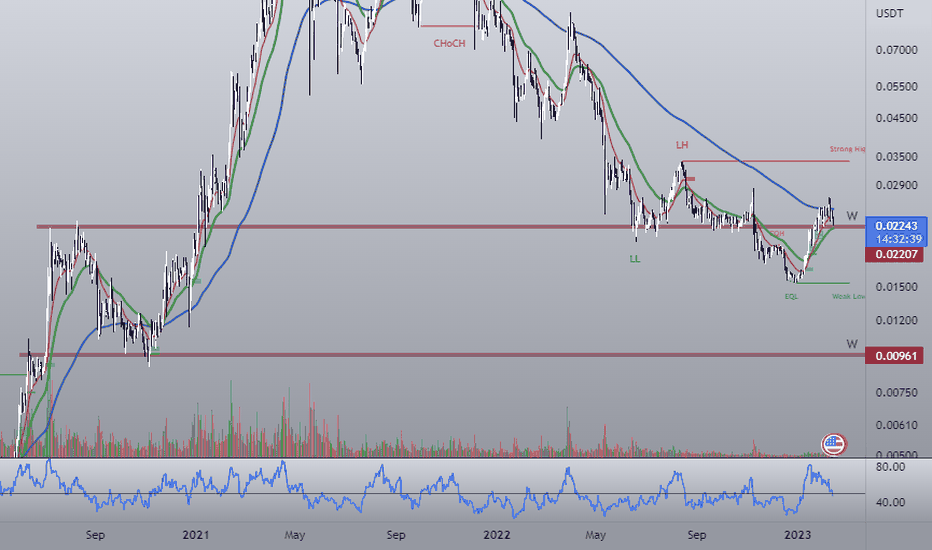Click the 80.00 level on RSI scale

pyautogui.click(x=890, y=467)
